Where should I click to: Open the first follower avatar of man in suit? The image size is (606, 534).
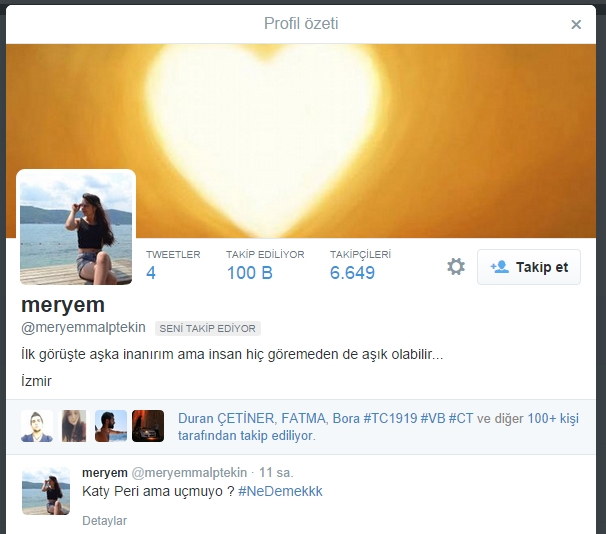tap(37, 426)
